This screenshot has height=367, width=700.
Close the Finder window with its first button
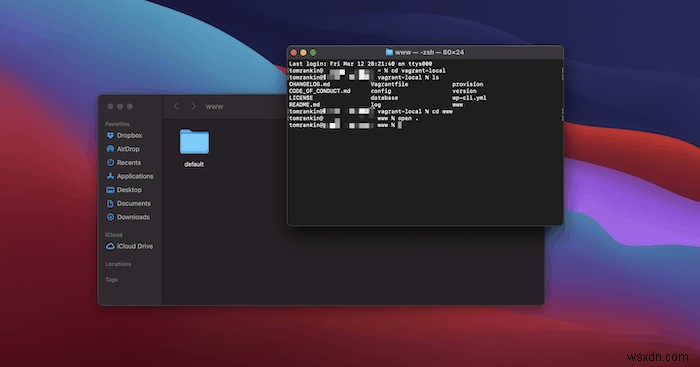click(110, 106)
